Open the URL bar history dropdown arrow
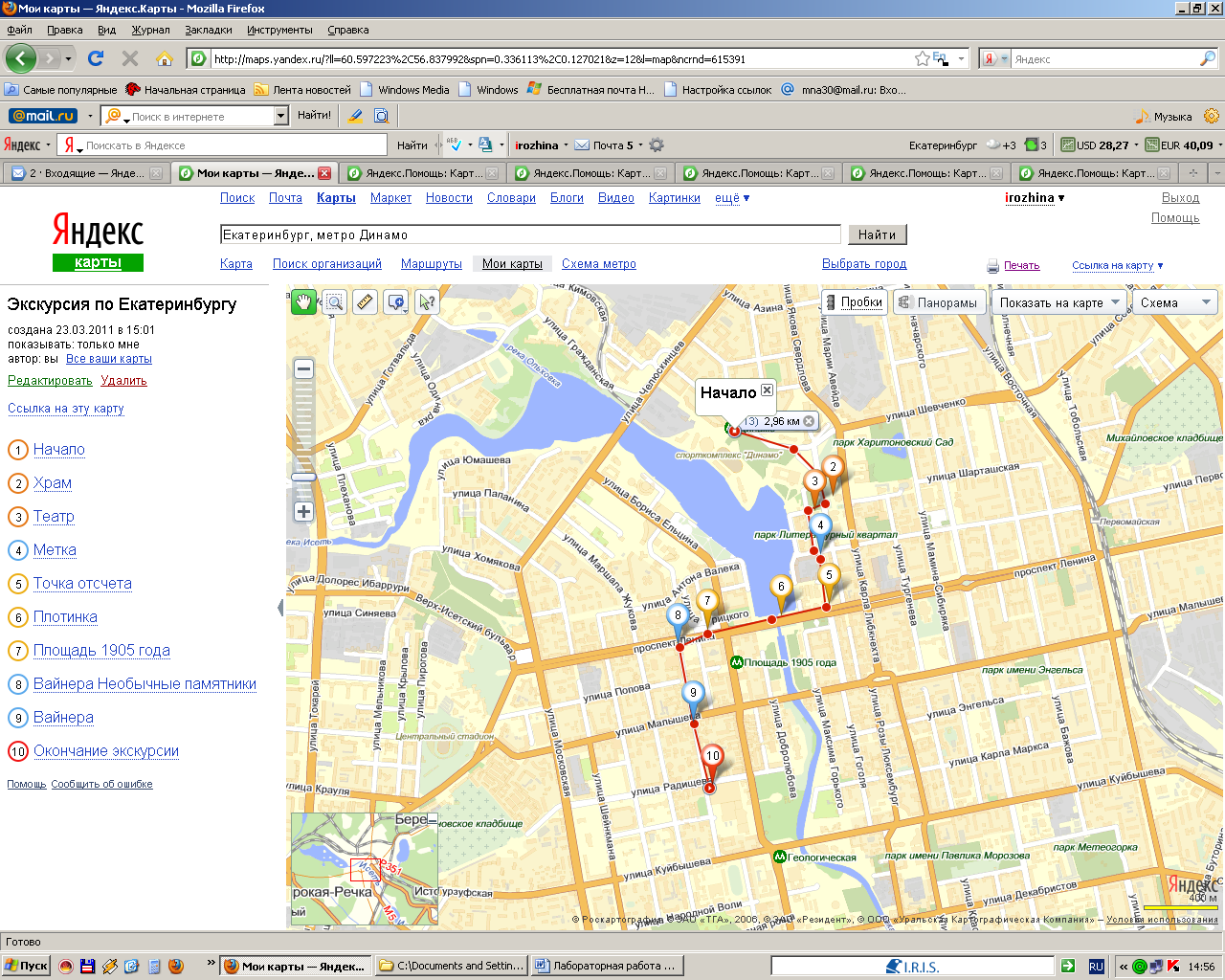Viewport: 1225px width, 980px height. pyautogui.click(x=961, y=58)
